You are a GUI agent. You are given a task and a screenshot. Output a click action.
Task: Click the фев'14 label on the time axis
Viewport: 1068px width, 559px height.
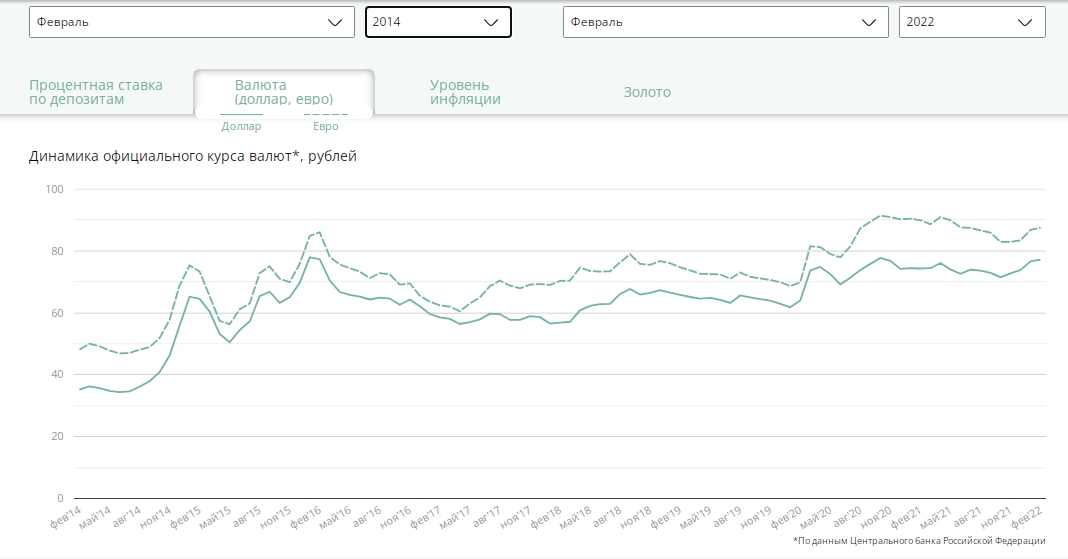(66, 517)
